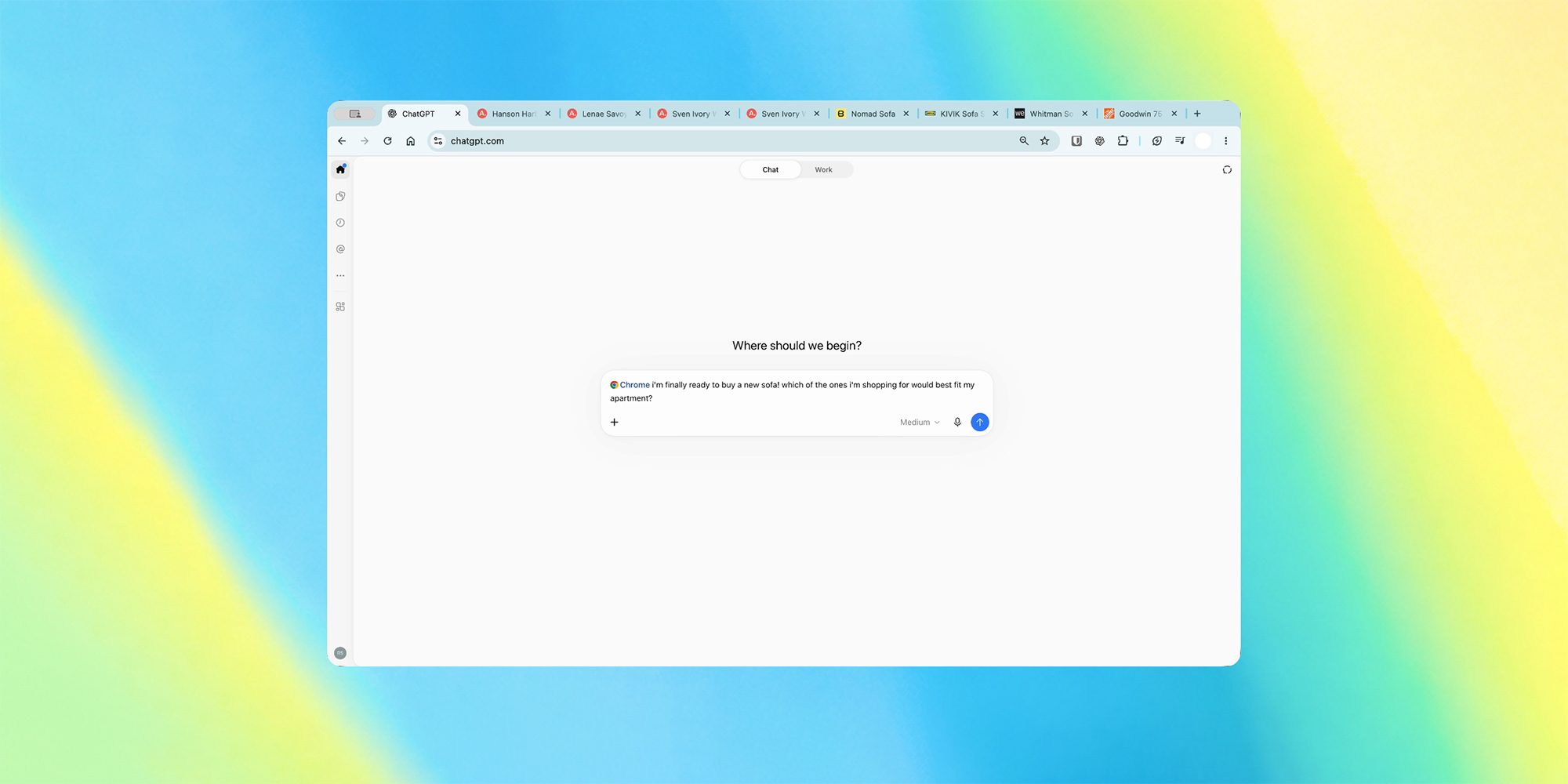Screen dimensions: 1568x784
Task: Click the user avatar at the sidebar bottom
Action: 340,653
